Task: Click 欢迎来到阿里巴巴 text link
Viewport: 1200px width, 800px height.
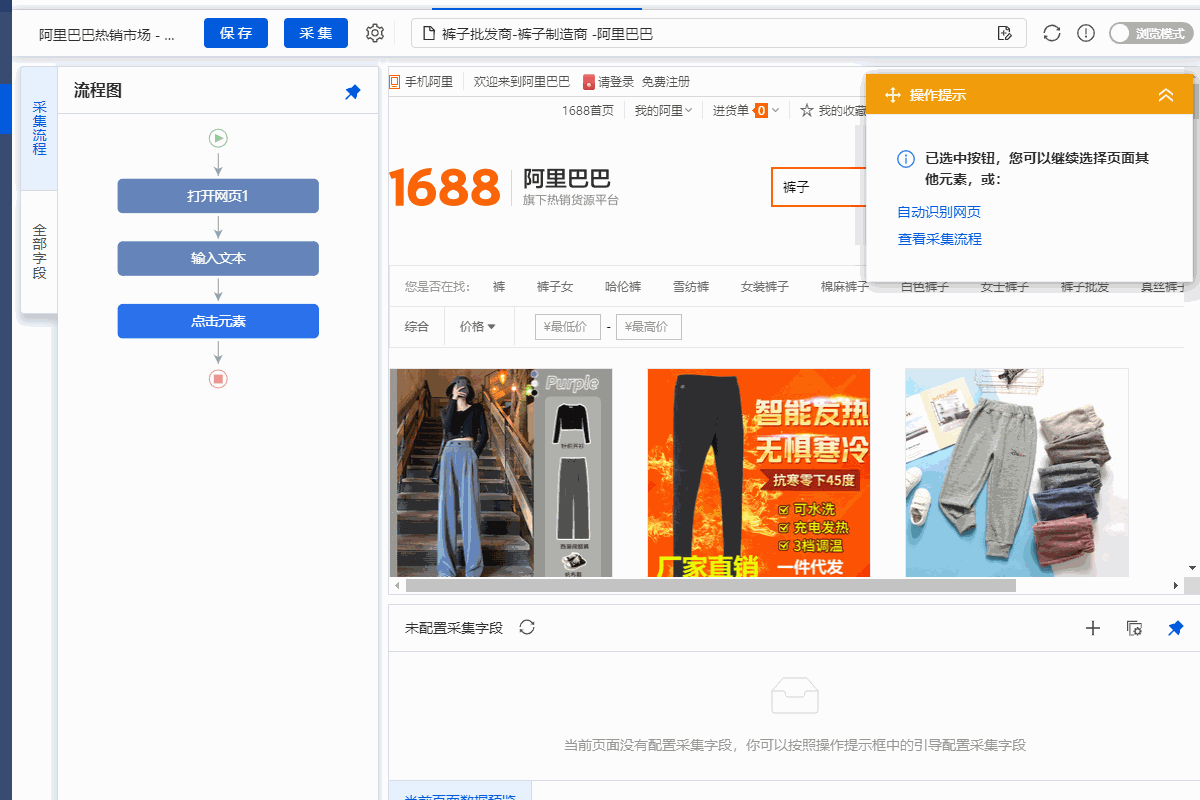Action: coord(522,82)
